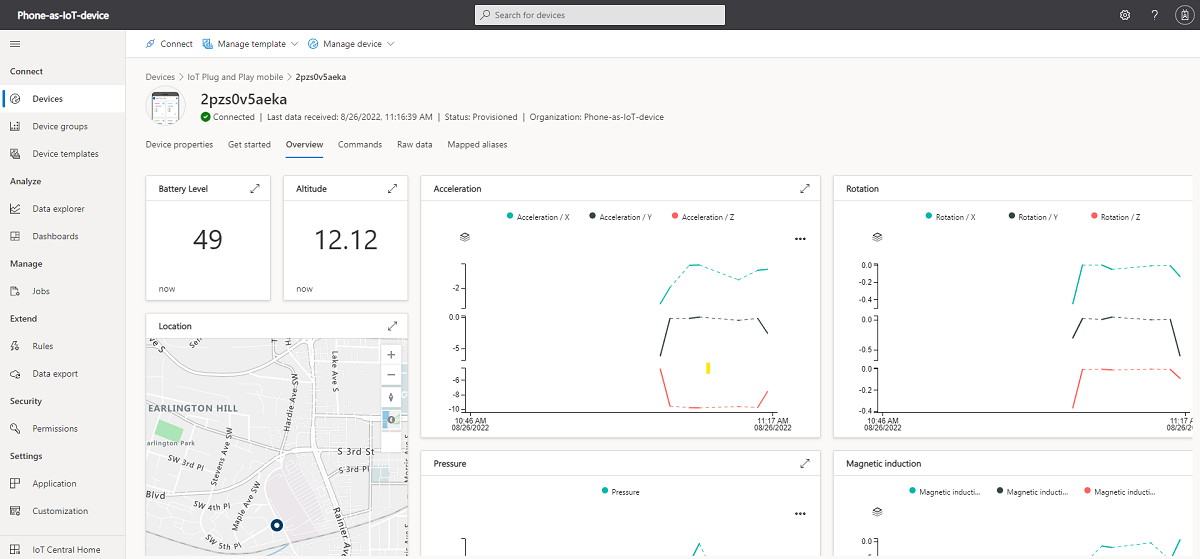The height and width of the screenshot is (559, 1200).
Task: Open the settings gear in top bar
Action: coord(1125,15)
